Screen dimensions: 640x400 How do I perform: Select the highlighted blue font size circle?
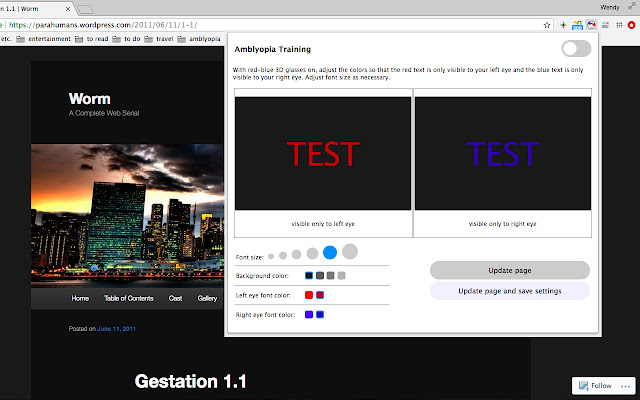pos(330,253)
